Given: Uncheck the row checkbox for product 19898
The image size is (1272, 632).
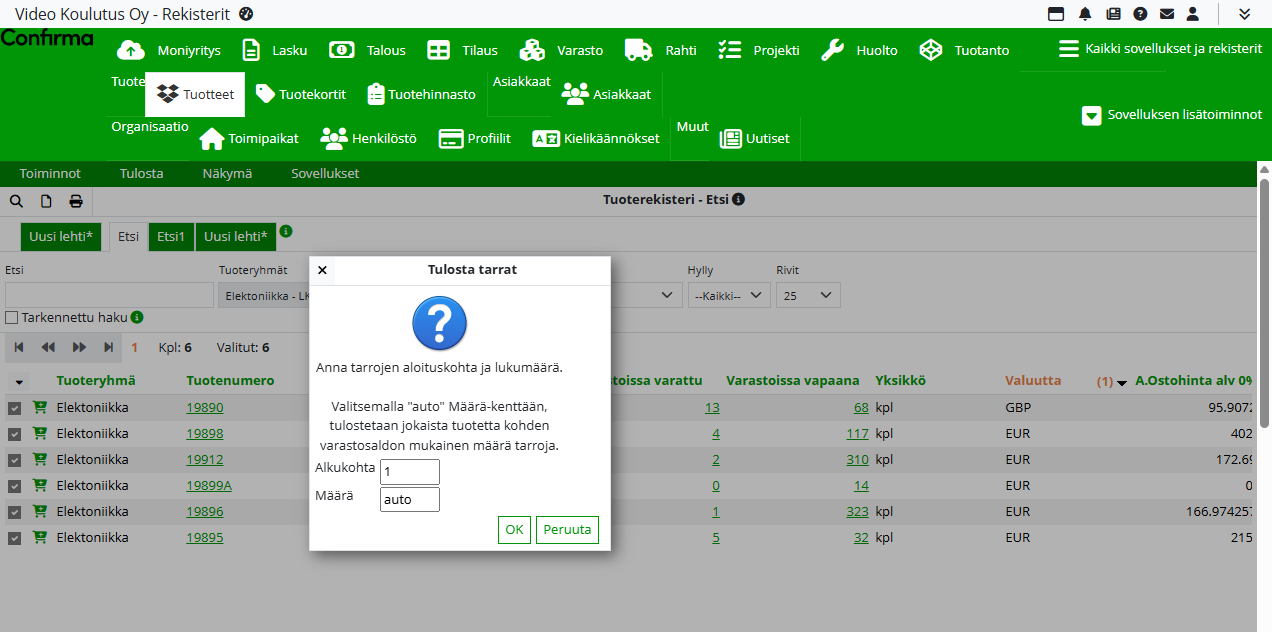Looking at the screenshot, I should tap(15, 434).
